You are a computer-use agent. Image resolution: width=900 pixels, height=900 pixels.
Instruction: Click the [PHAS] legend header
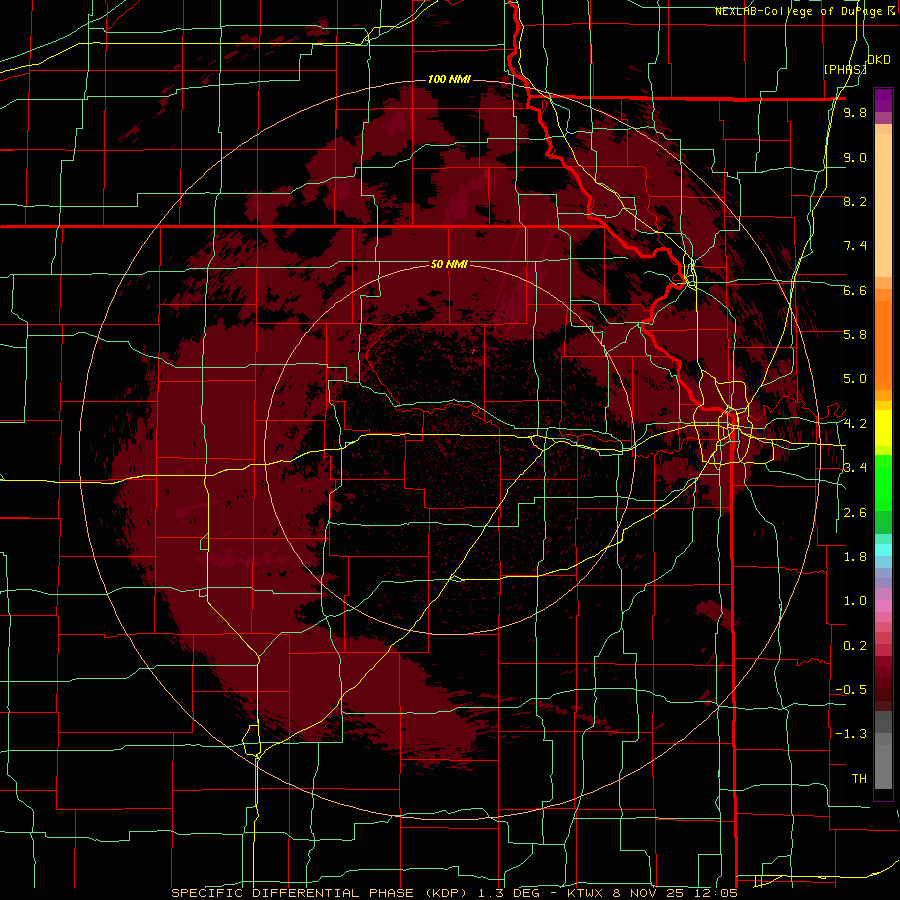pos(845,69)
